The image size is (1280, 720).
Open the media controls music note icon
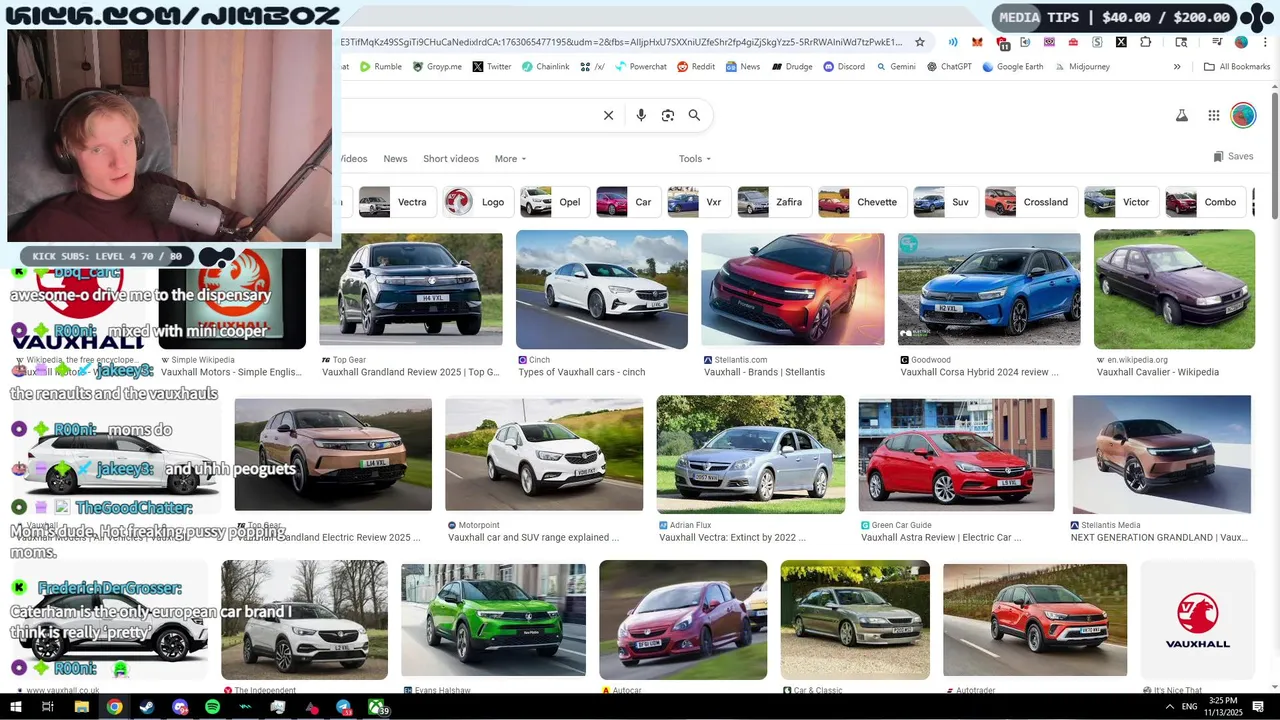click(x=1217, y=42)
